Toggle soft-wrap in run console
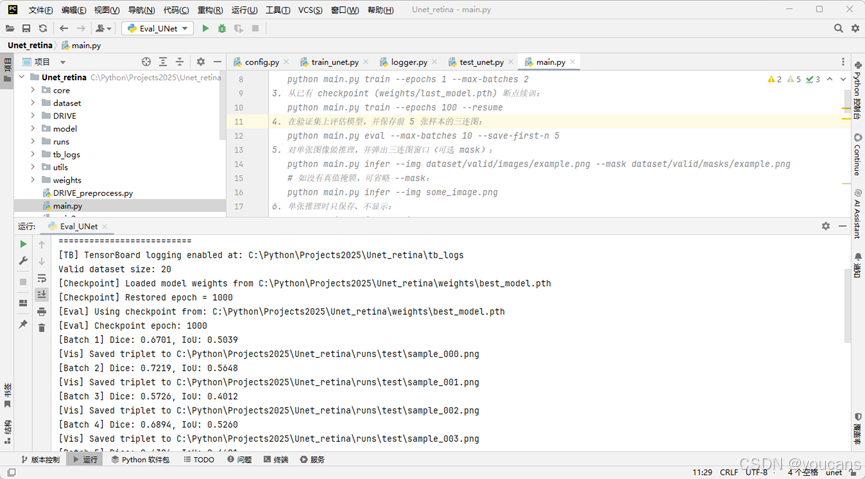Image resolution: width=865 pixels, height=479 pixels. click(41, 278)
